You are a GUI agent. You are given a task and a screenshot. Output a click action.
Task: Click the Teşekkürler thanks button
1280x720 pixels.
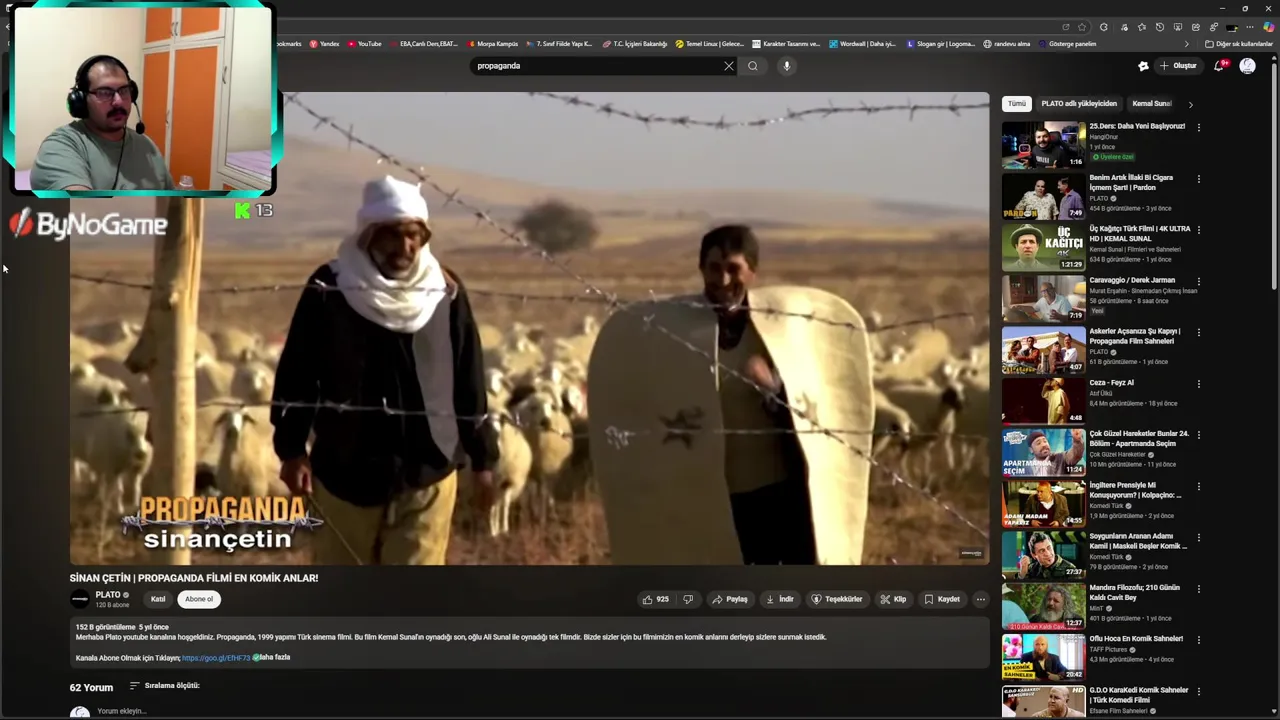[837, 599]
